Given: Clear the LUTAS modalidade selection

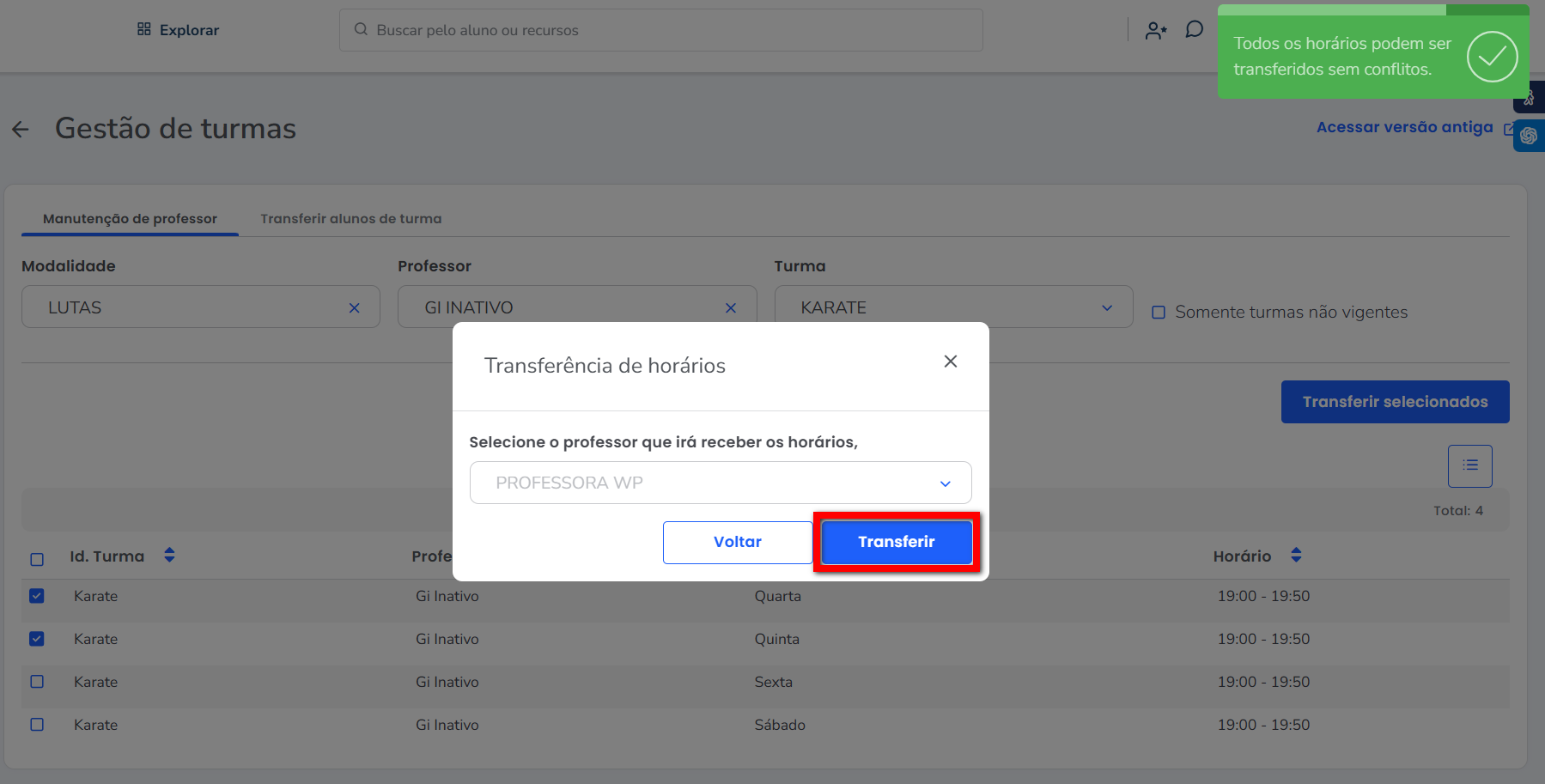Looking at the screenshot, I should click(354, 308).
